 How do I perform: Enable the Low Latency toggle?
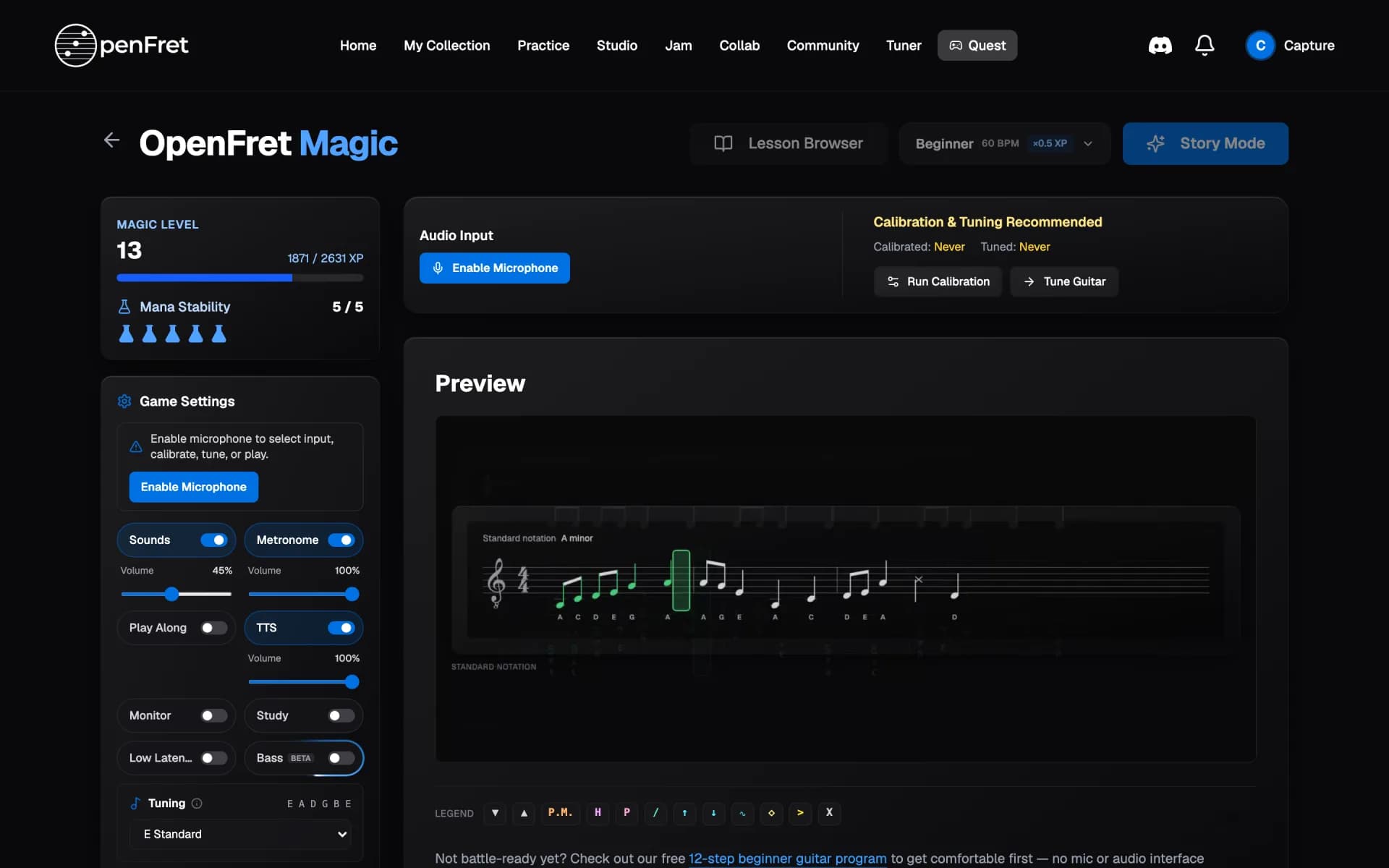tap(214, 758)
